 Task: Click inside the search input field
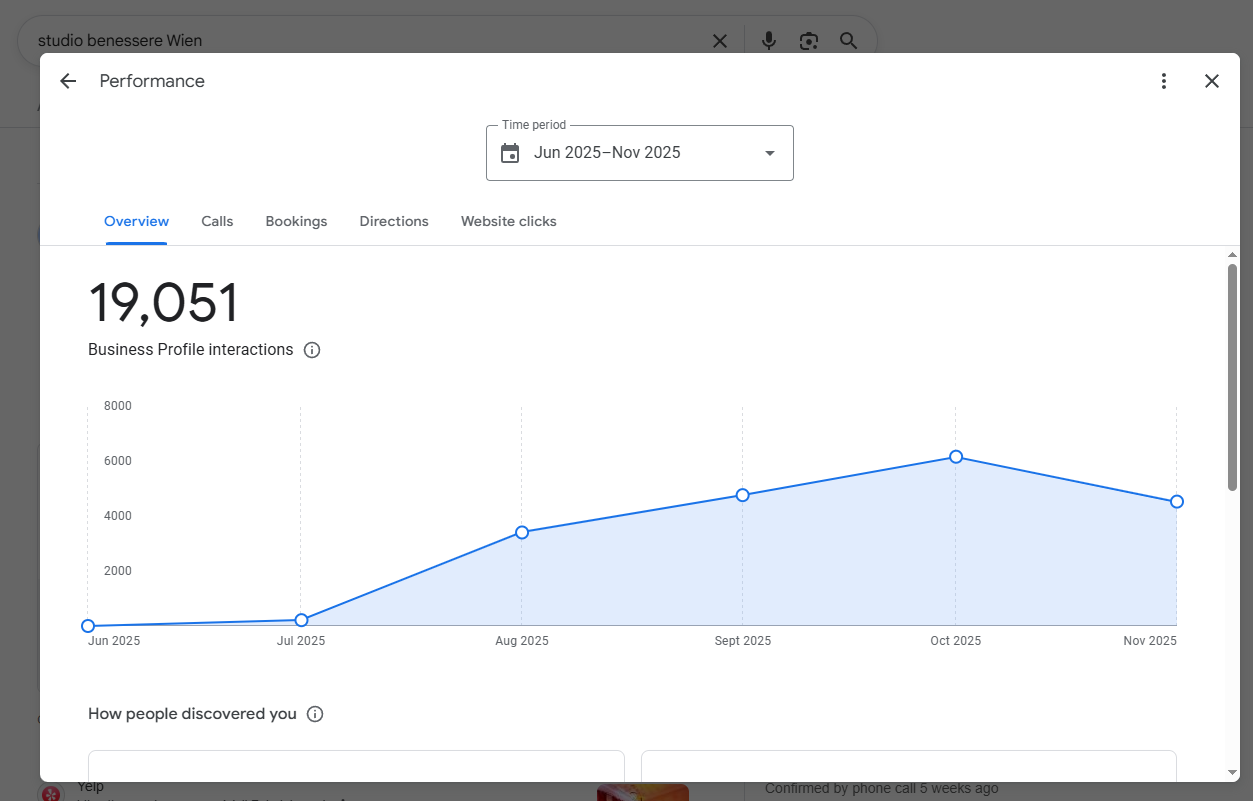coord(350,40)
